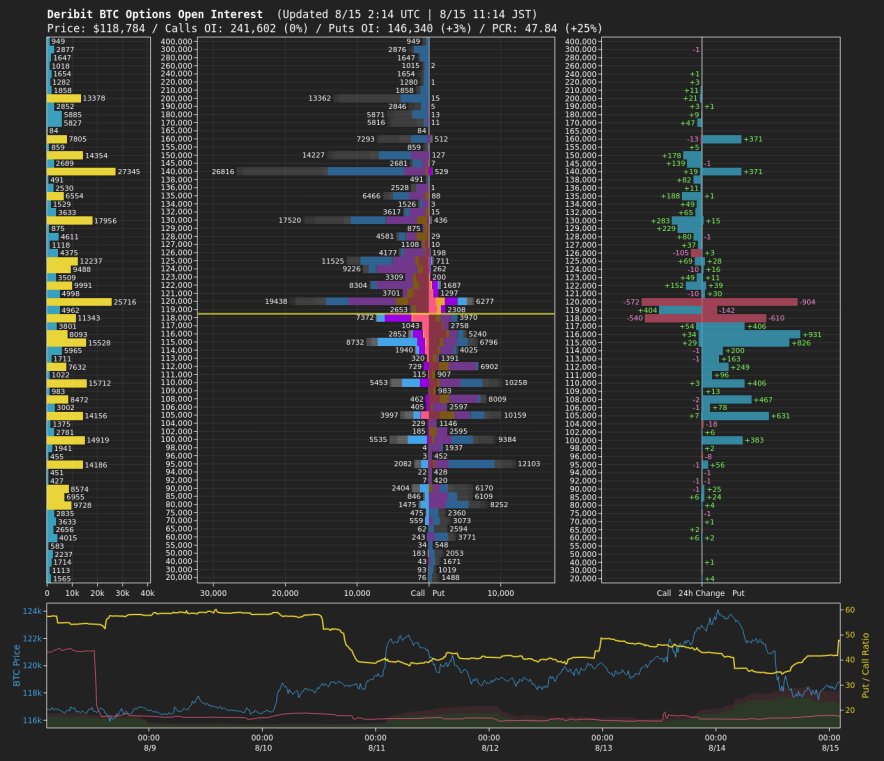The height and width of the screenshot is (761, 884).
Task: Select the "30,000" axis tick label
Action: click(x=213, y=593)
